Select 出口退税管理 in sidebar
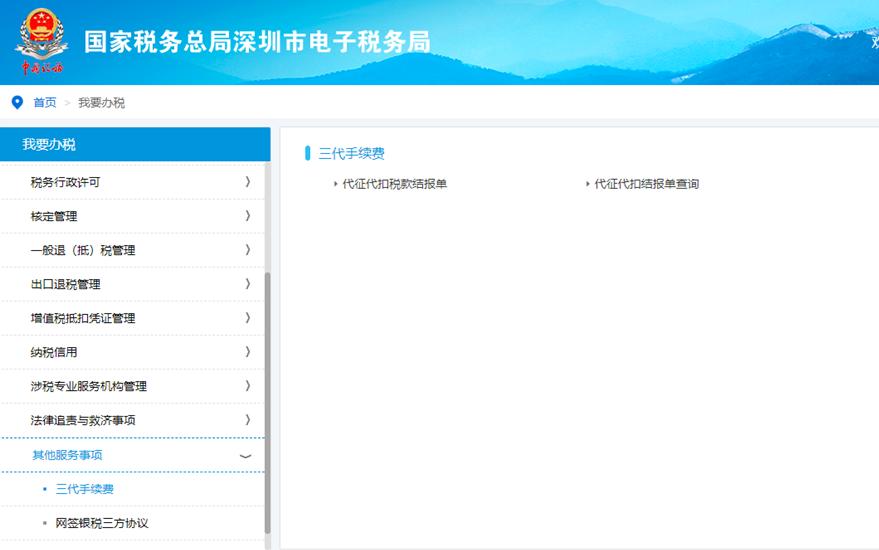The width and height of the screenshot is (879, 550). tap(66, 284)
